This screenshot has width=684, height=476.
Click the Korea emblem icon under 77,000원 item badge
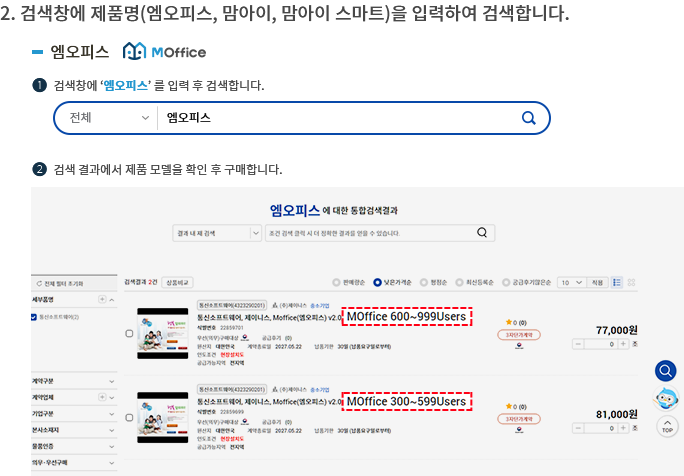pos(519,346)
